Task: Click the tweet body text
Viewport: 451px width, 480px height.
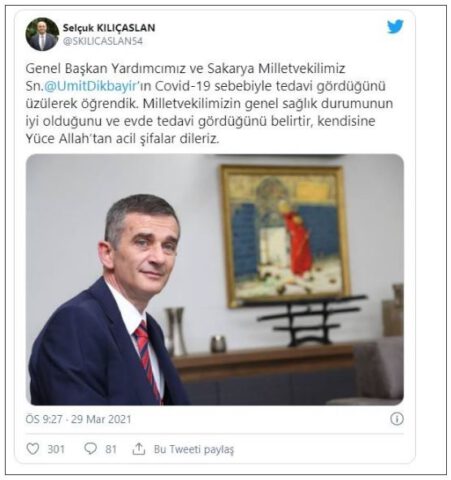Action: (x=209, y=103)
